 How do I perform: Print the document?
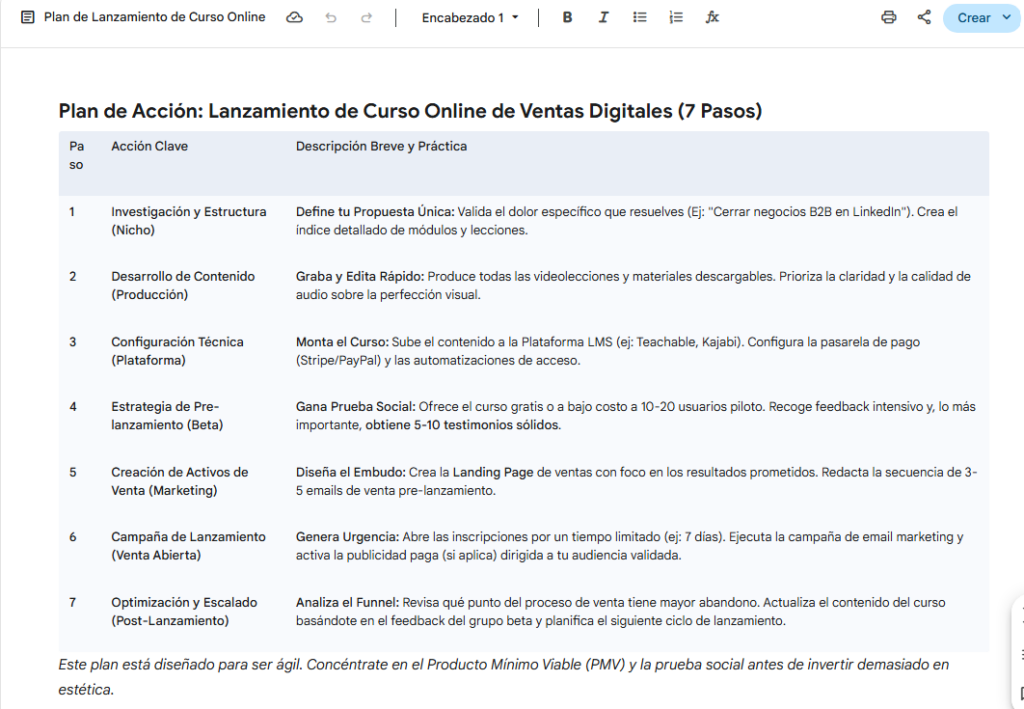coord(888,17)
